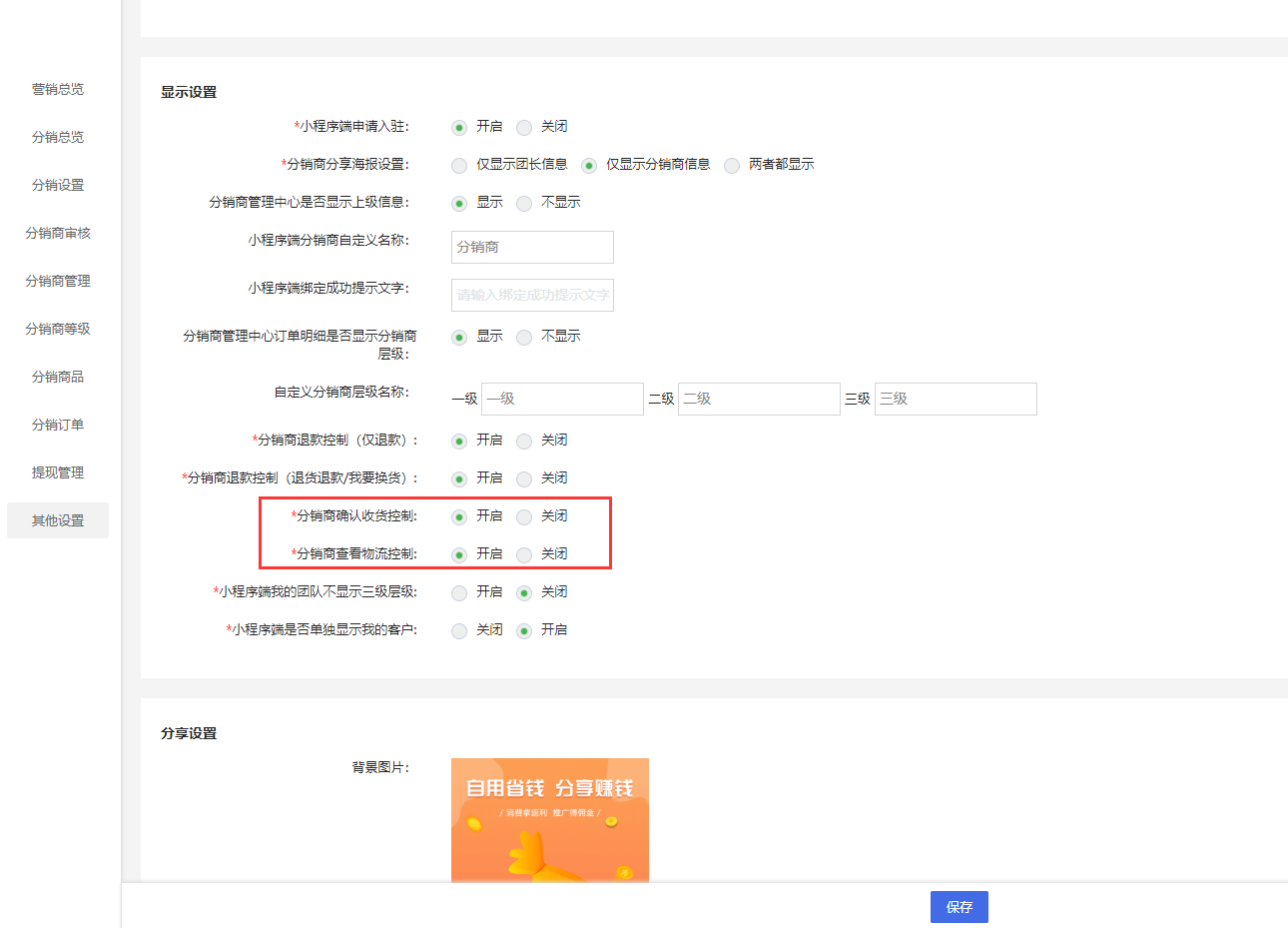Enable 开启 for 小程序端申请入驻

(459, 127)
